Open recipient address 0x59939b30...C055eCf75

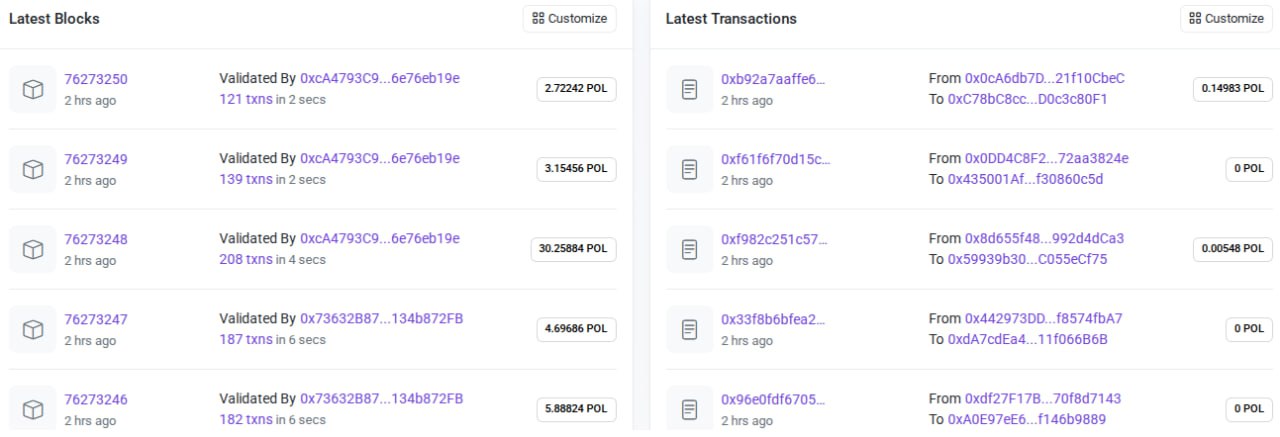click(1027, 259)
